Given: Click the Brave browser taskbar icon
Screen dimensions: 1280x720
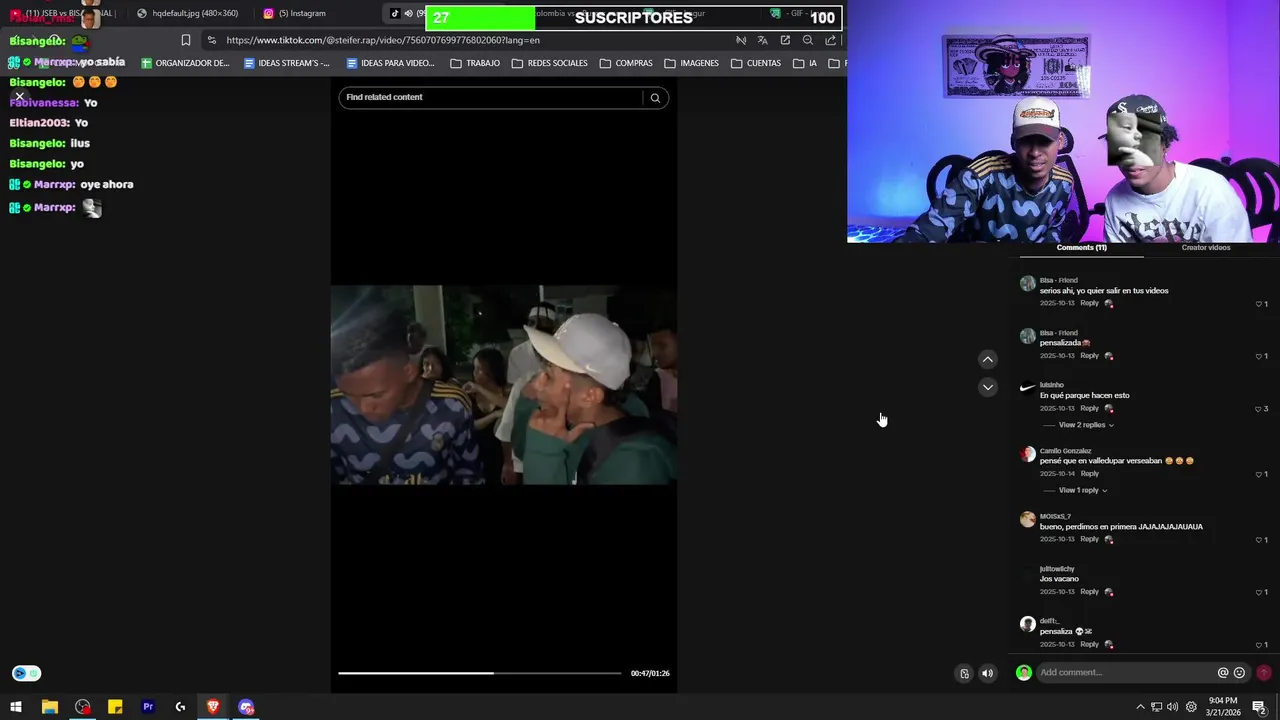Looking at the screenshot, I should click(213, 707).
